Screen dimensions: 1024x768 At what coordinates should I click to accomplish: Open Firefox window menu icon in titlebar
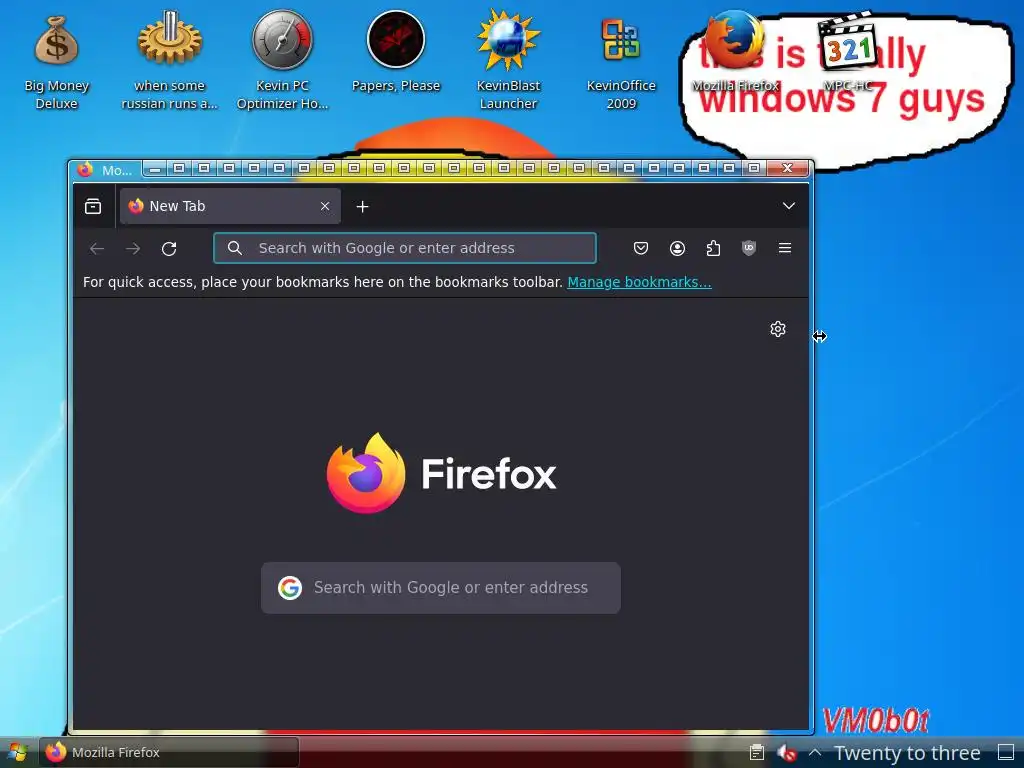pyautogui.click(x=85, y=170)
